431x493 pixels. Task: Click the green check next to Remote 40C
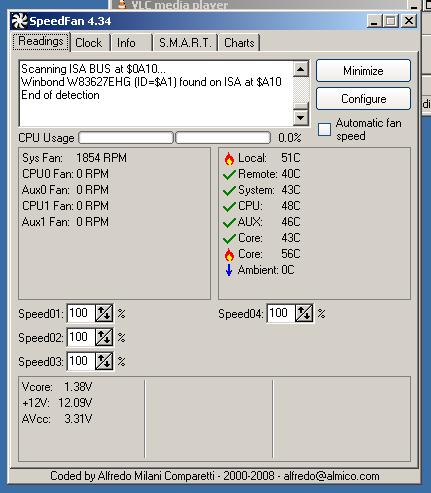(x=229, y=174)
